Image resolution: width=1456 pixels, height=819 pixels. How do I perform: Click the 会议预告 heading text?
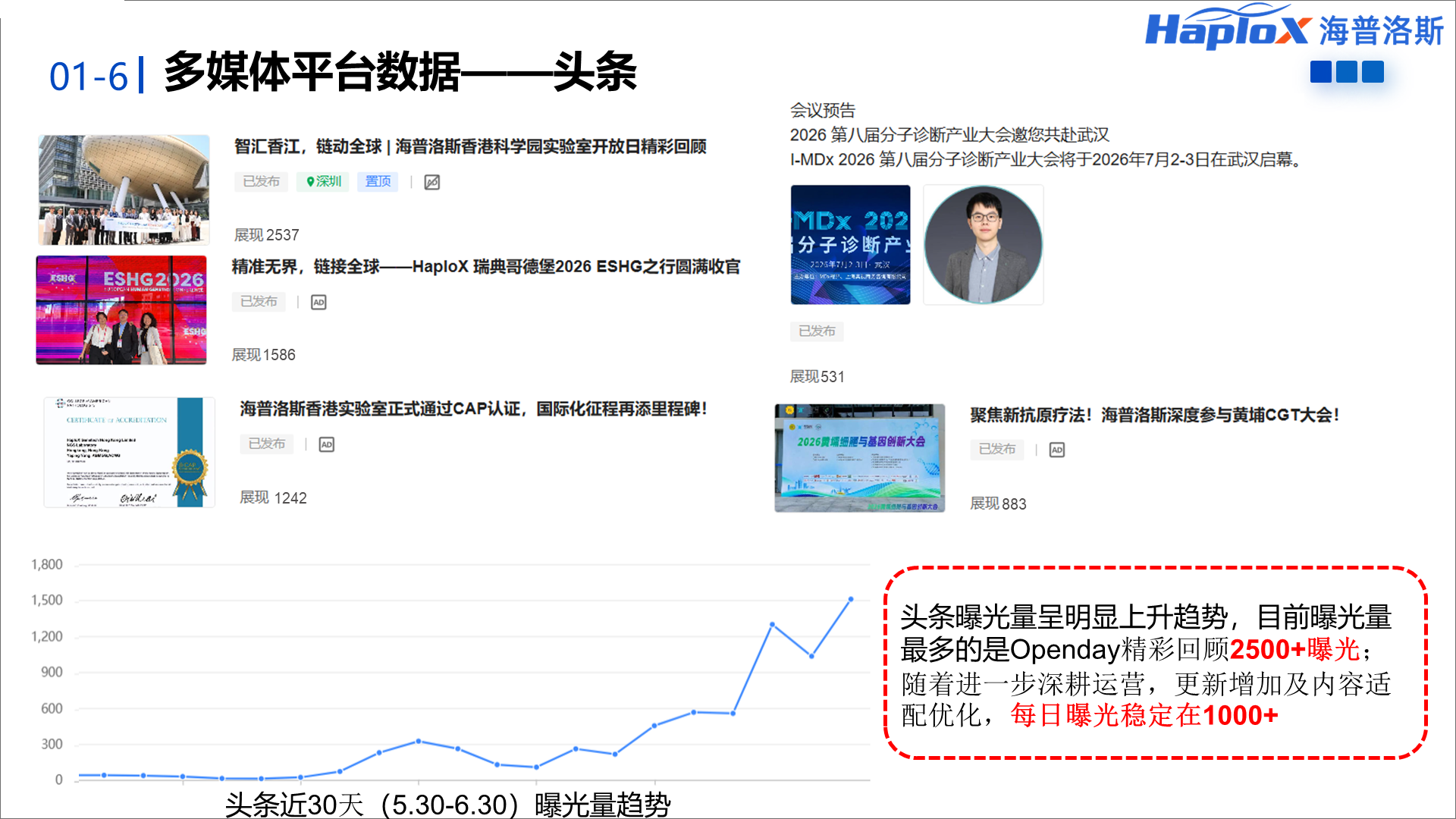tap(823, 111)
